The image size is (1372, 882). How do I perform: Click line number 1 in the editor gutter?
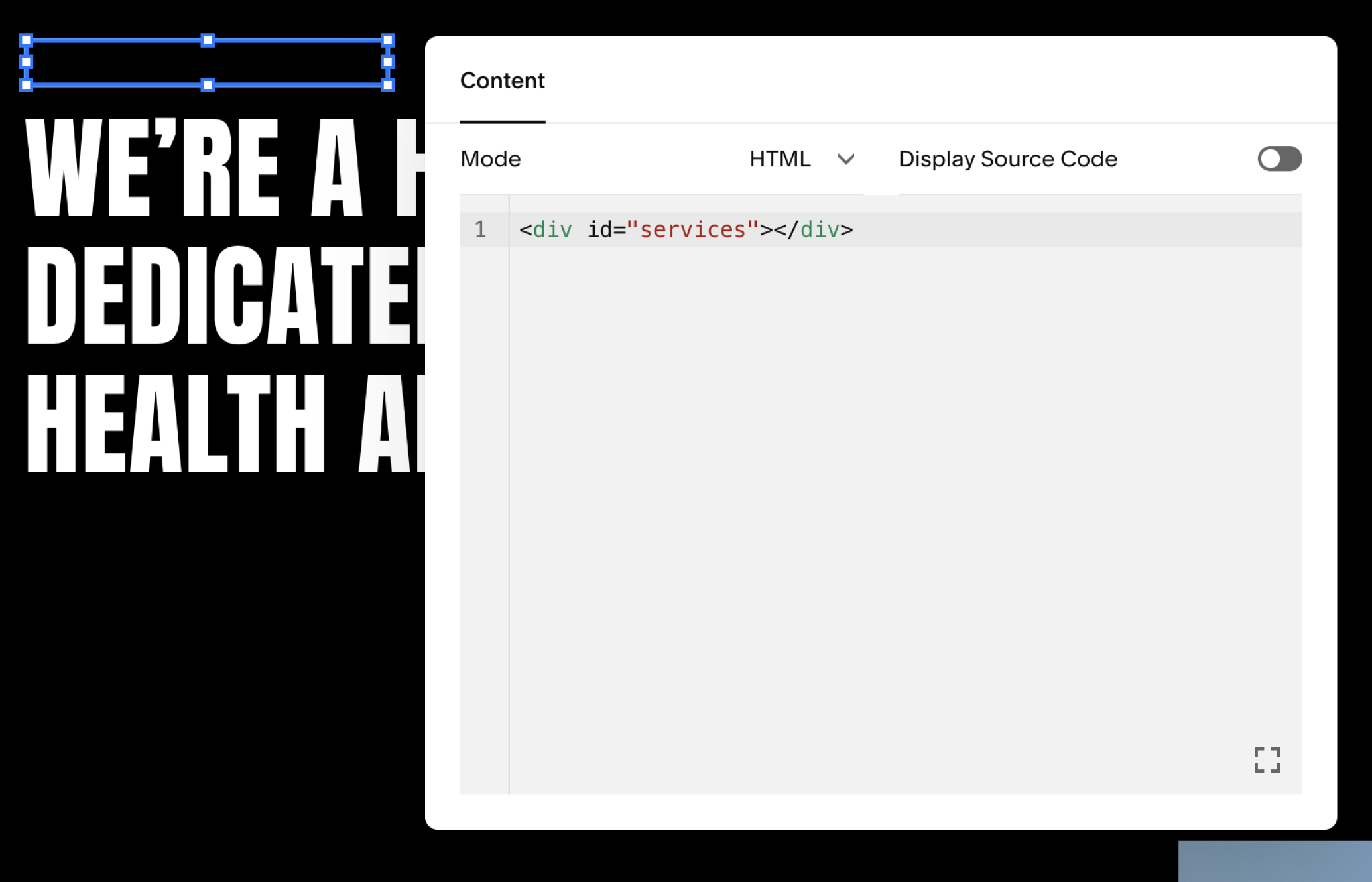481,230
